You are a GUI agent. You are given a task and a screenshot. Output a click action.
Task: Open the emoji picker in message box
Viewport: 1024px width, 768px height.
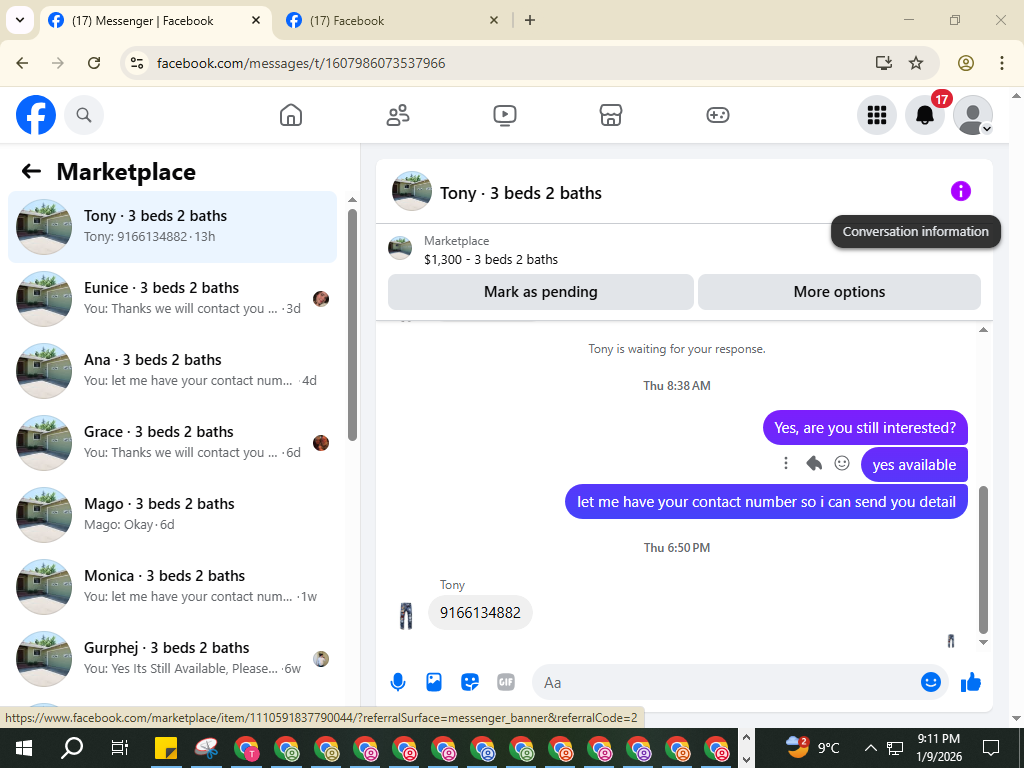pos(931,682)
